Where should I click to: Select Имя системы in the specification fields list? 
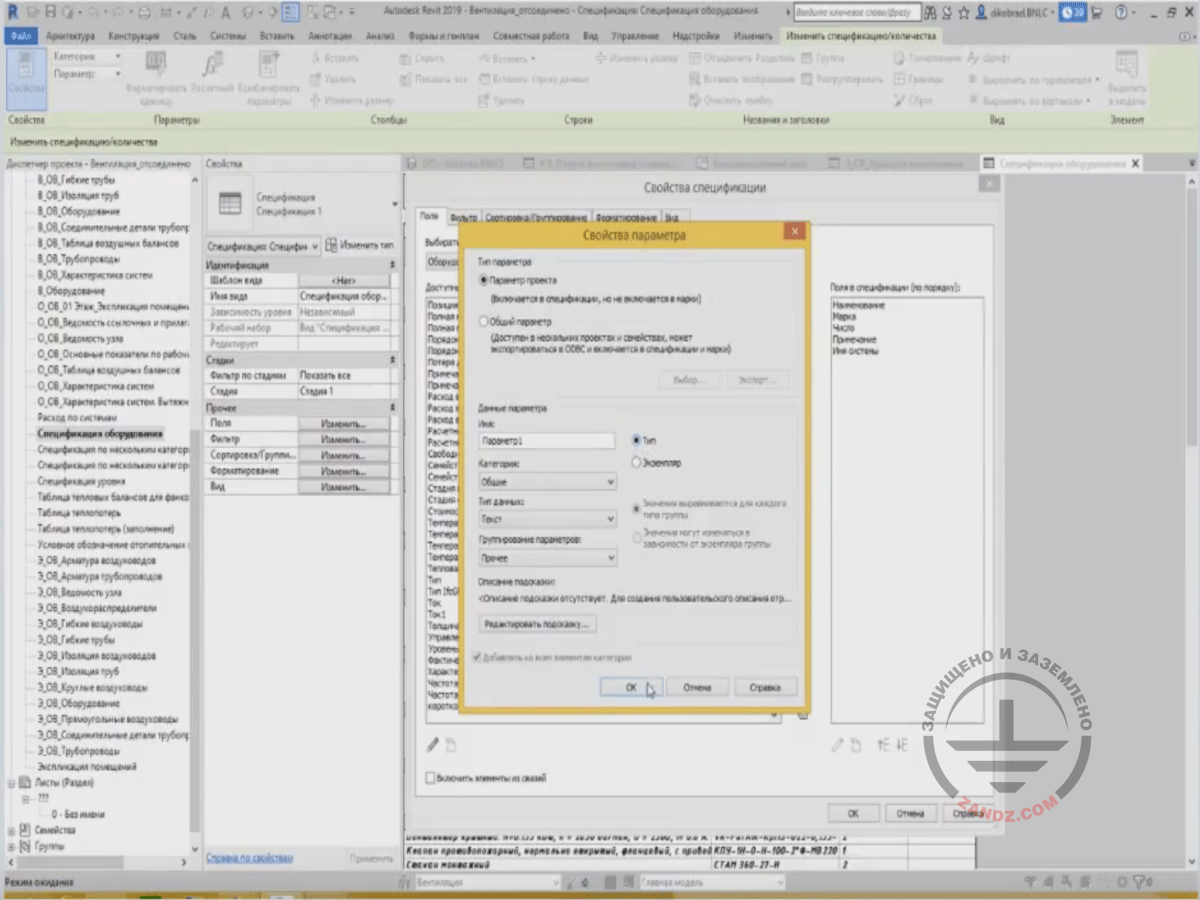coord(855,351)
